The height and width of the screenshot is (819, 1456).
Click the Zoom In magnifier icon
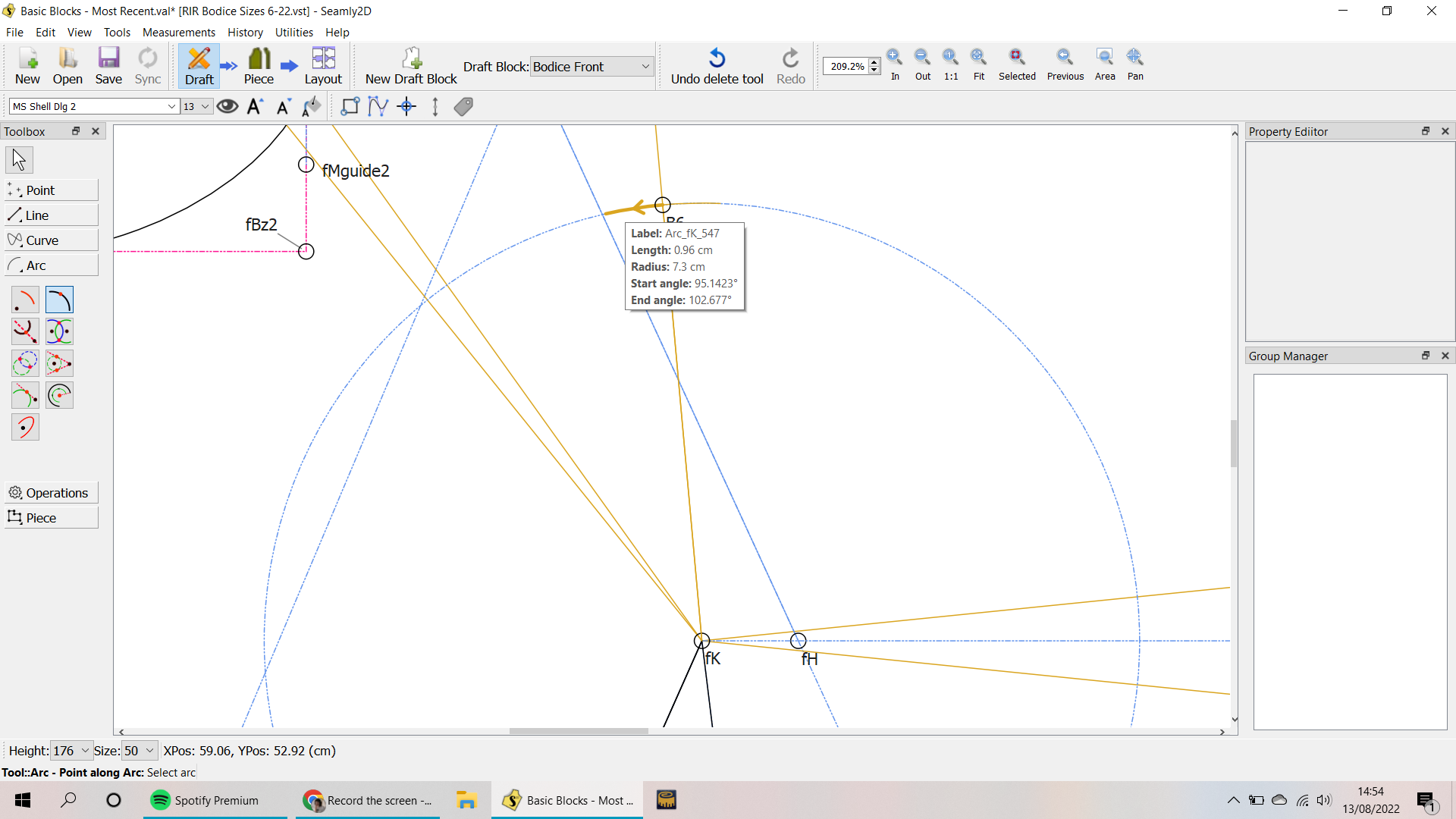pyautogui.click(x=895, y=58)
